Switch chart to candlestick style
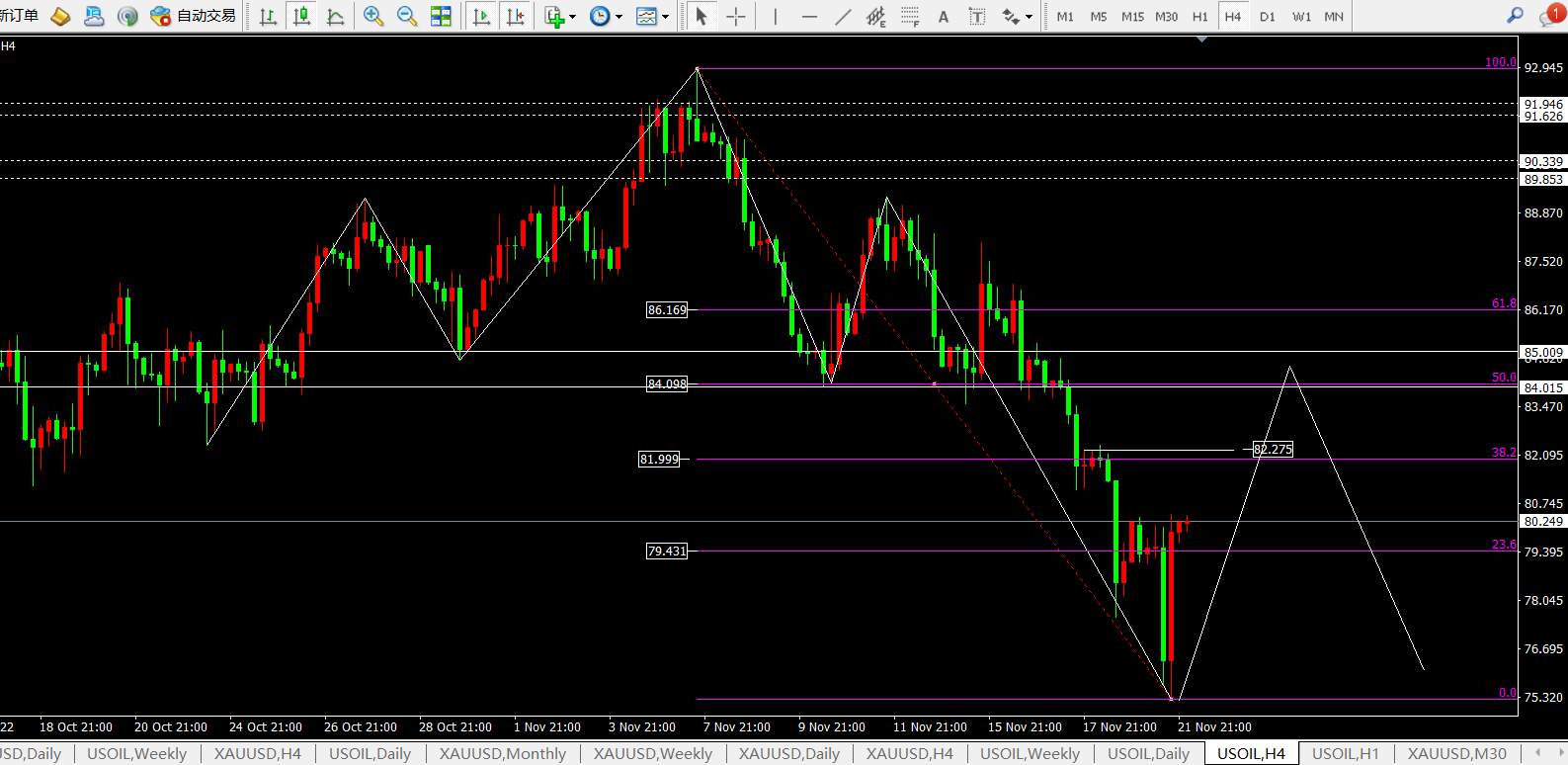The height and width of the screenshot is (765, 1568). click(301, 16)
